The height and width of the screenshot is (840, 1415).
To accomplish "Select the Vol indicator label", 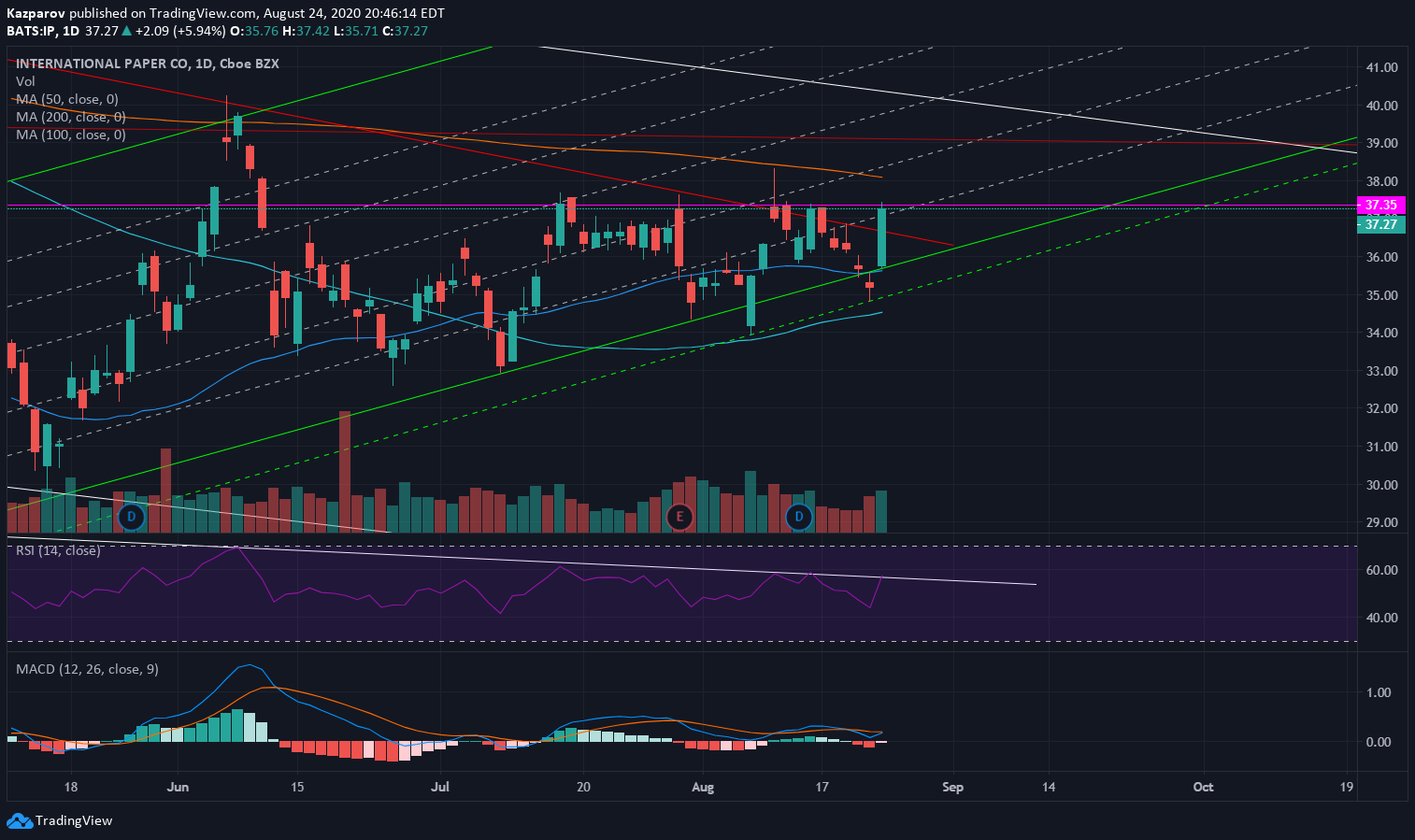I will point(25,81).
